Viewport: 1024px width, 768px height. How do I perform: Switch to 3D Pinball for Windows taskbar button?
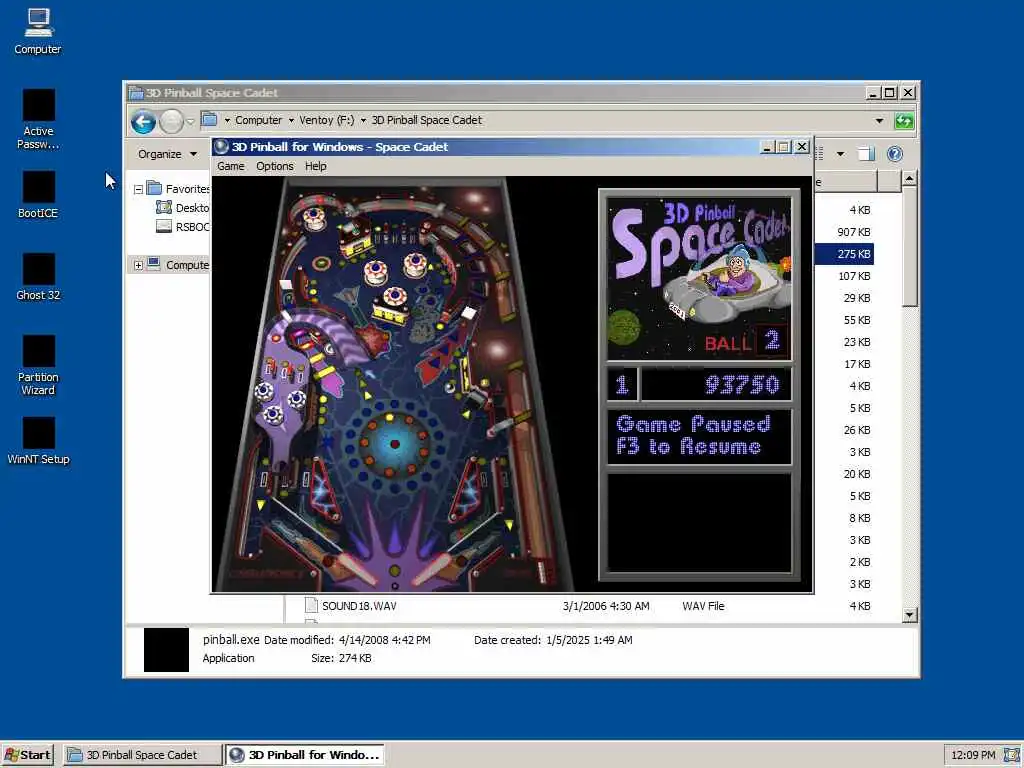[x=304, y=755]
